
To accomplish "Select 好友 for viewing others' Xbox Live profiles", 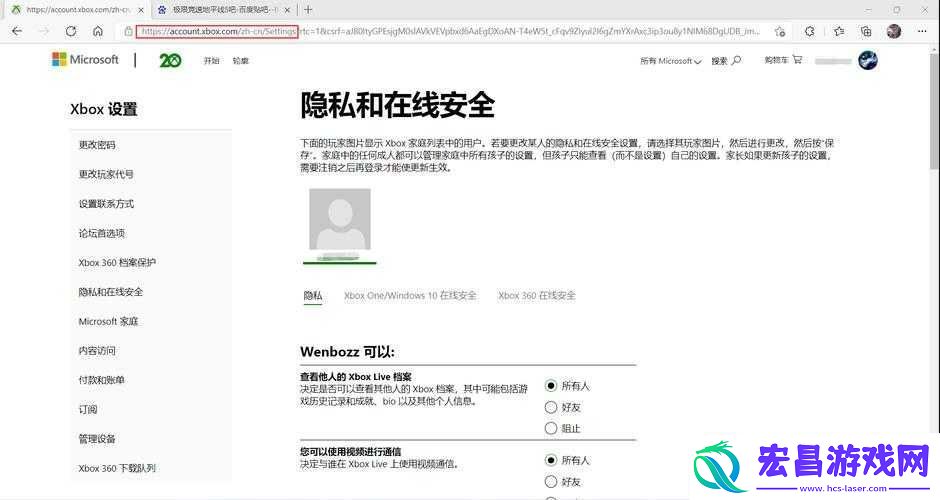I will 551,407.
